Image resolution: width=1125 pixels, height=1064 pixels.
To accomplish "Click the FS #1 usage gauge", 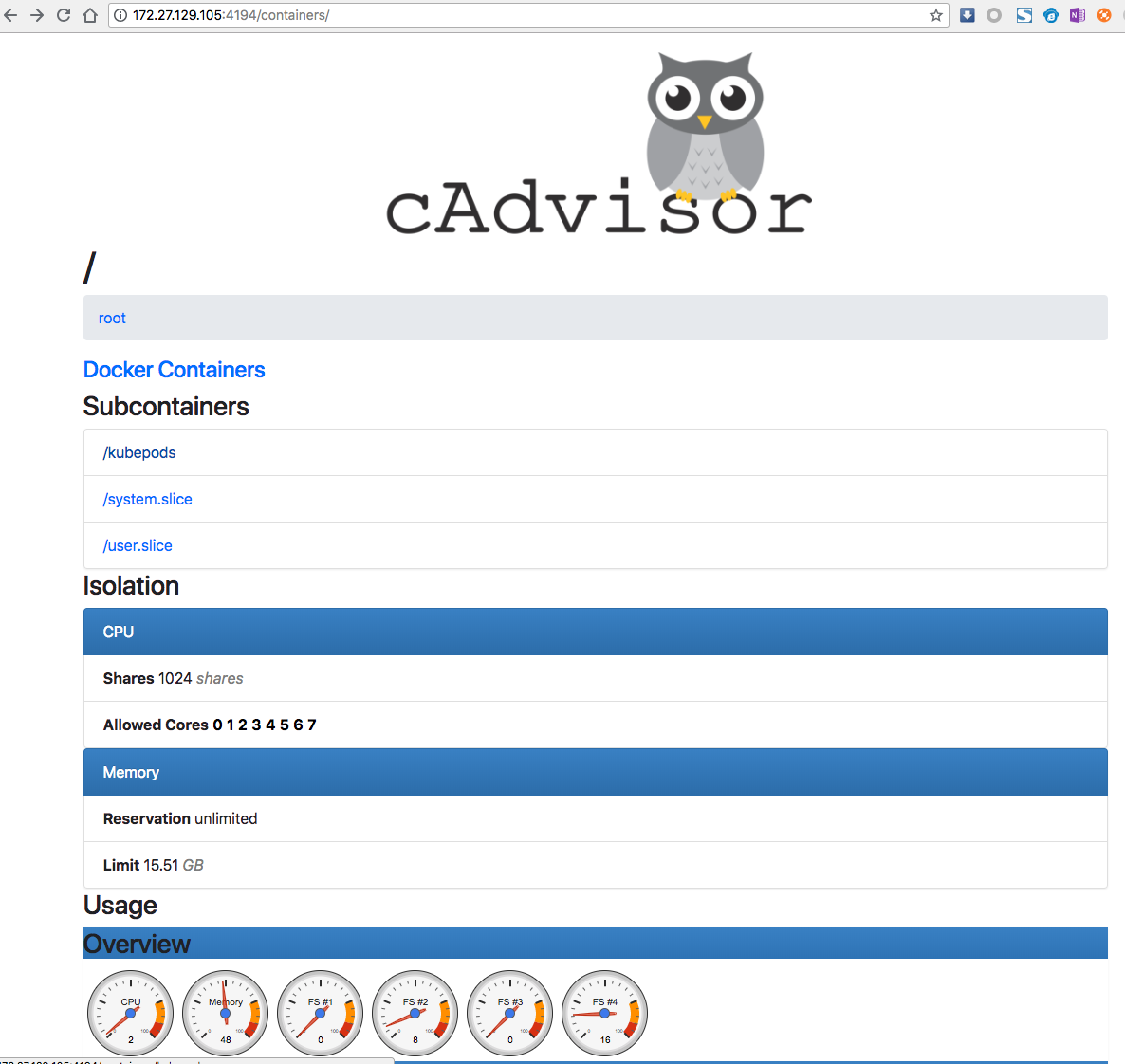I will point(320,1013).
